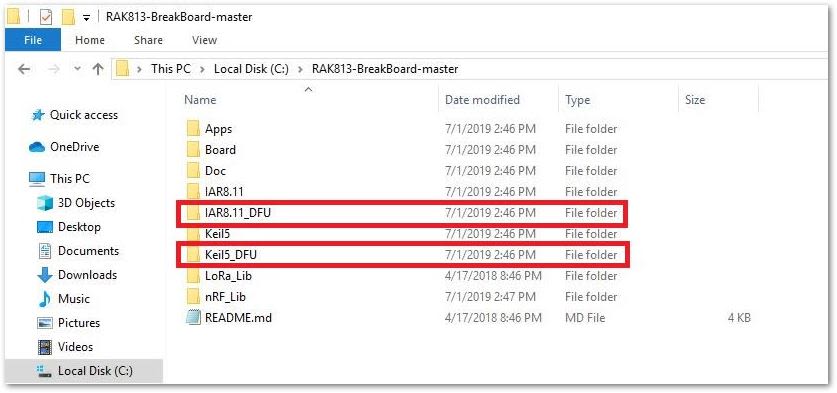Sort by the Date modified column header
Viewport: 837px width, 393px height.
coord(482,100)
